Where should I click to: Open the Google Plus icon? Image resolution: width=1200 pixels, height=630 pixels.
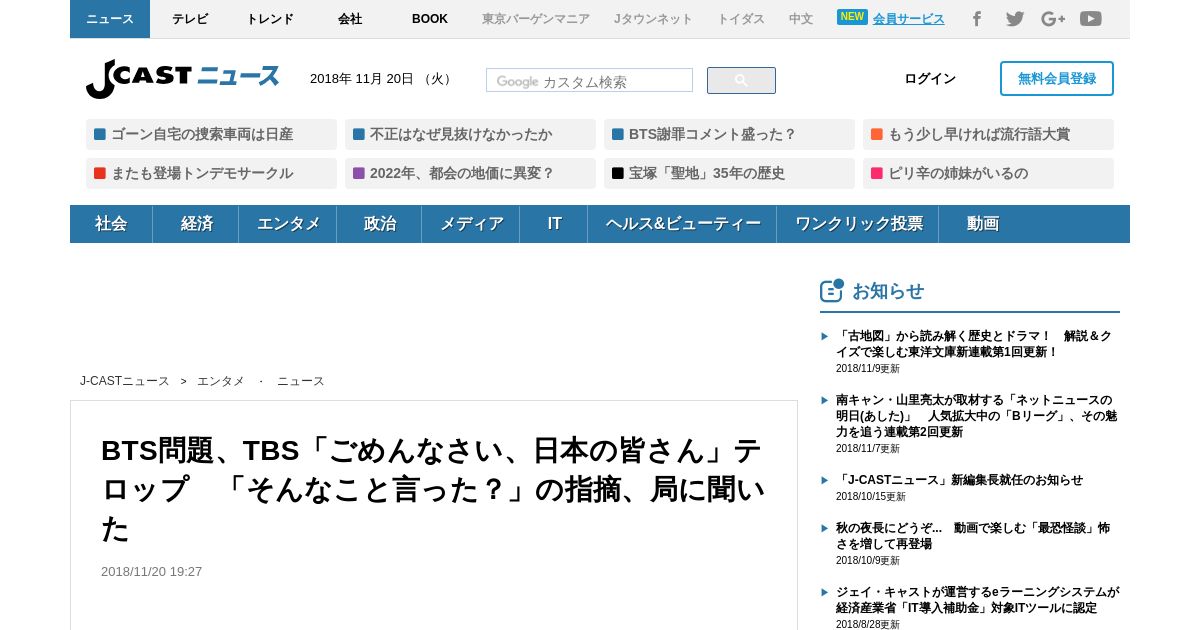pos(1053,18)
